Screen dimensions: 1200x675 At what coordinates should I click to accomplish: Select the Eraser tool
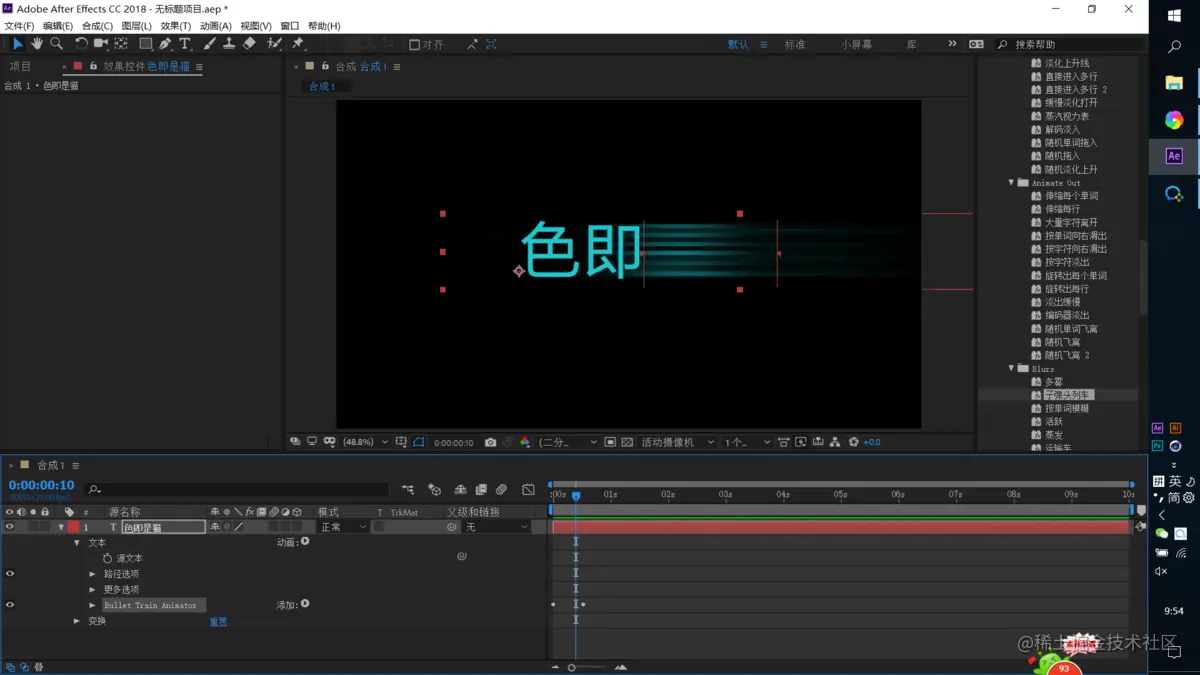(249, 44)
